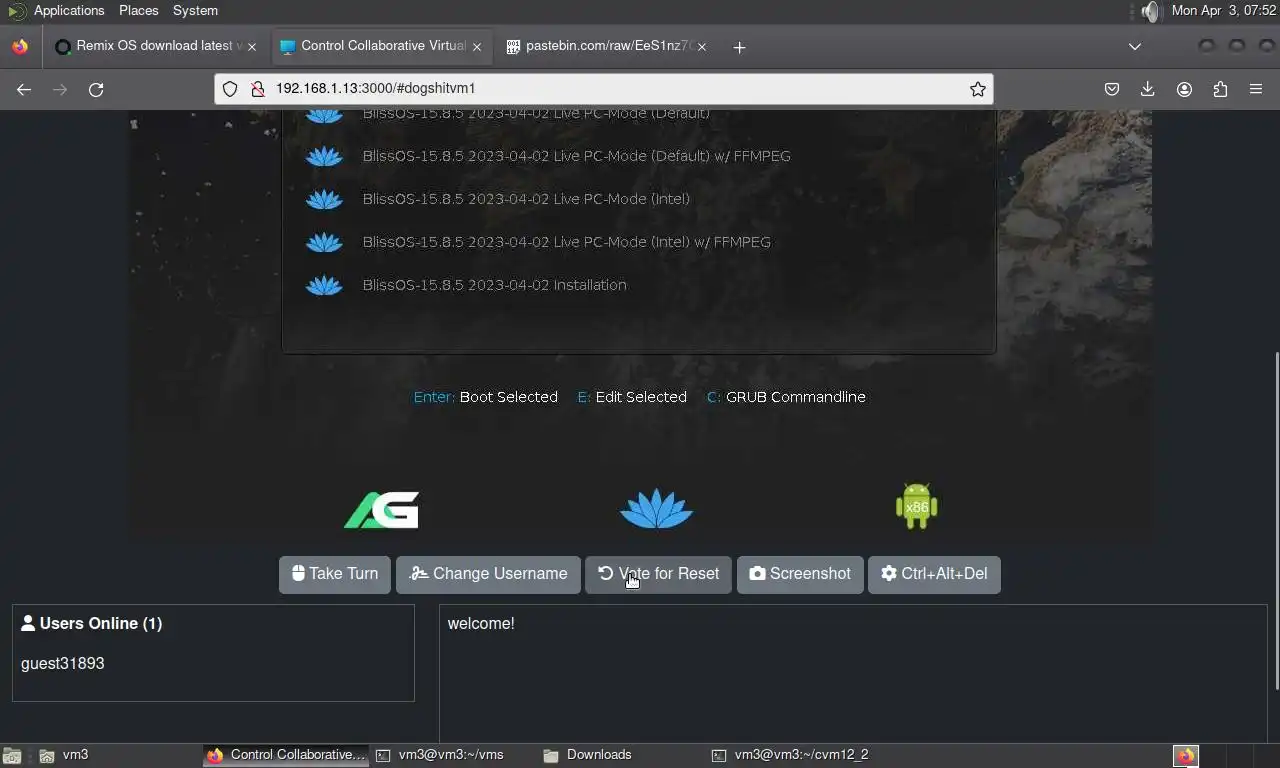
Task: Take a VM Screenshot button
Action: 800,575
